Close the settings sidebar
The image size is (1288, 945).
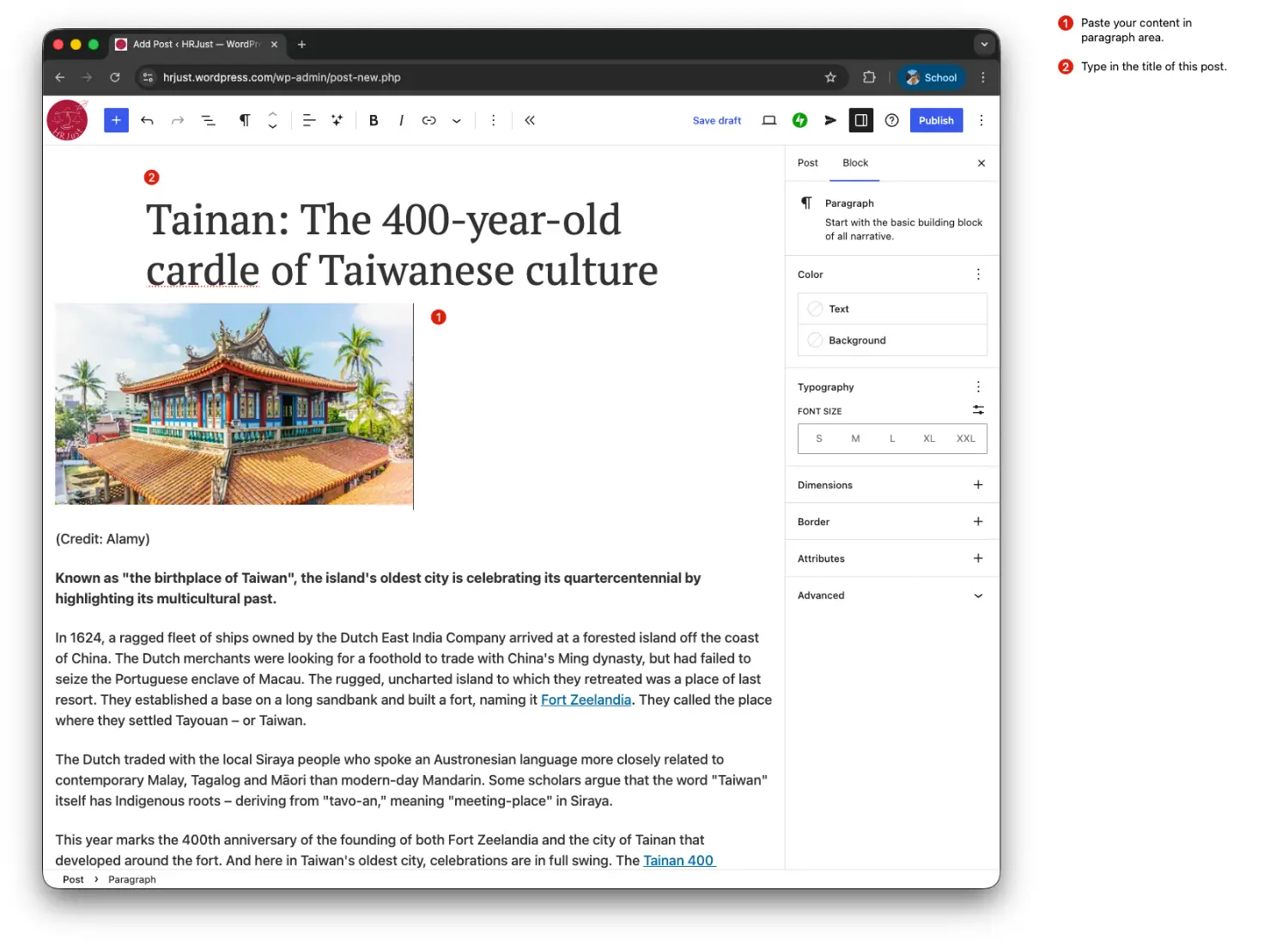pyautogui.click(x=981, y=163)
